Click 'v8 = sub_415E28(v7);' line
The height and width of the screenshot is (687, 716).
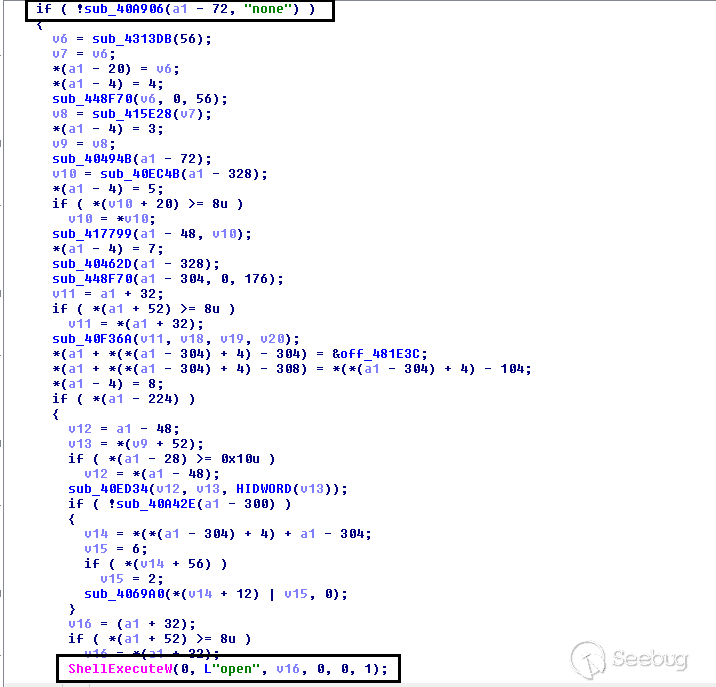point(132,114)
